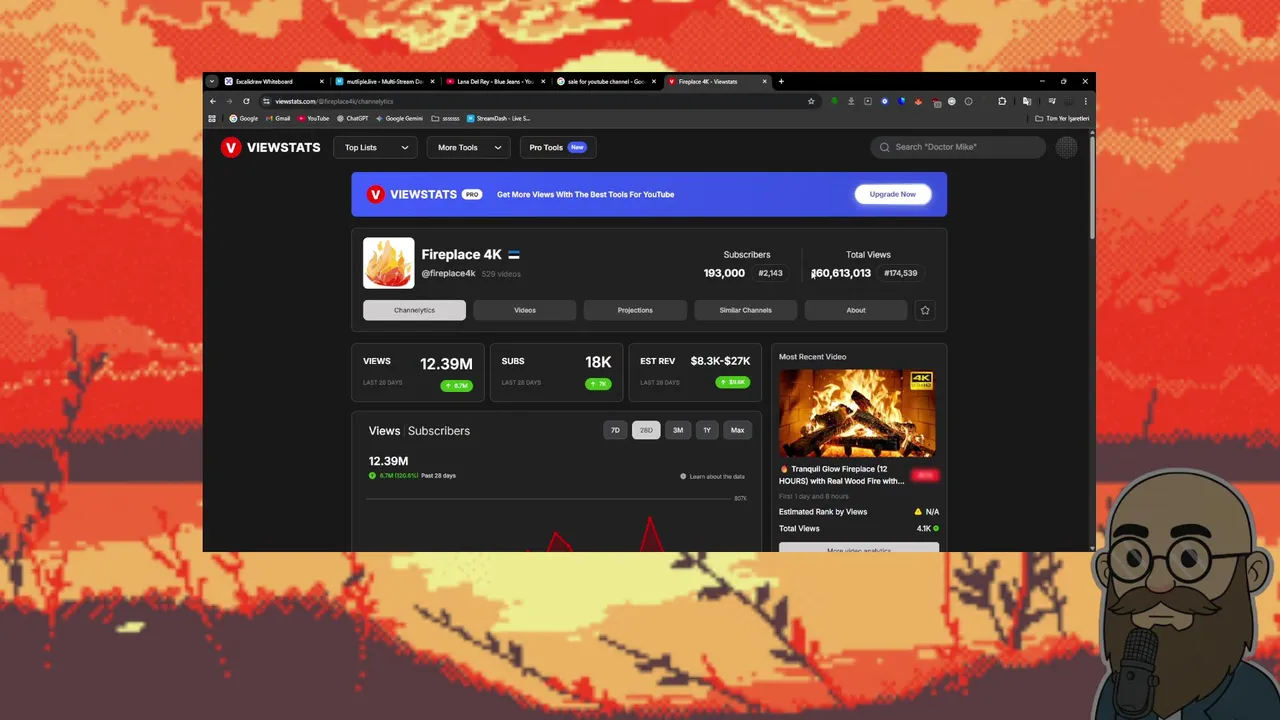Image resolution: width=1280 pixels, height=720 pixels.
Task: Toggle the chart to Subscribers
Action: 439,431
